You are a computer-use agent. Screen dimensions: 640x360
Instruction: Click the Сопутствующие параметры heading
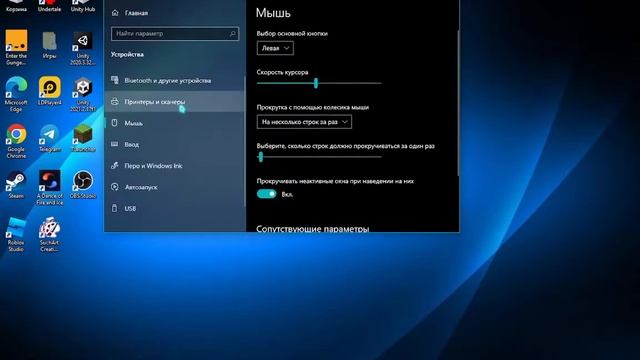pos(313,228)
